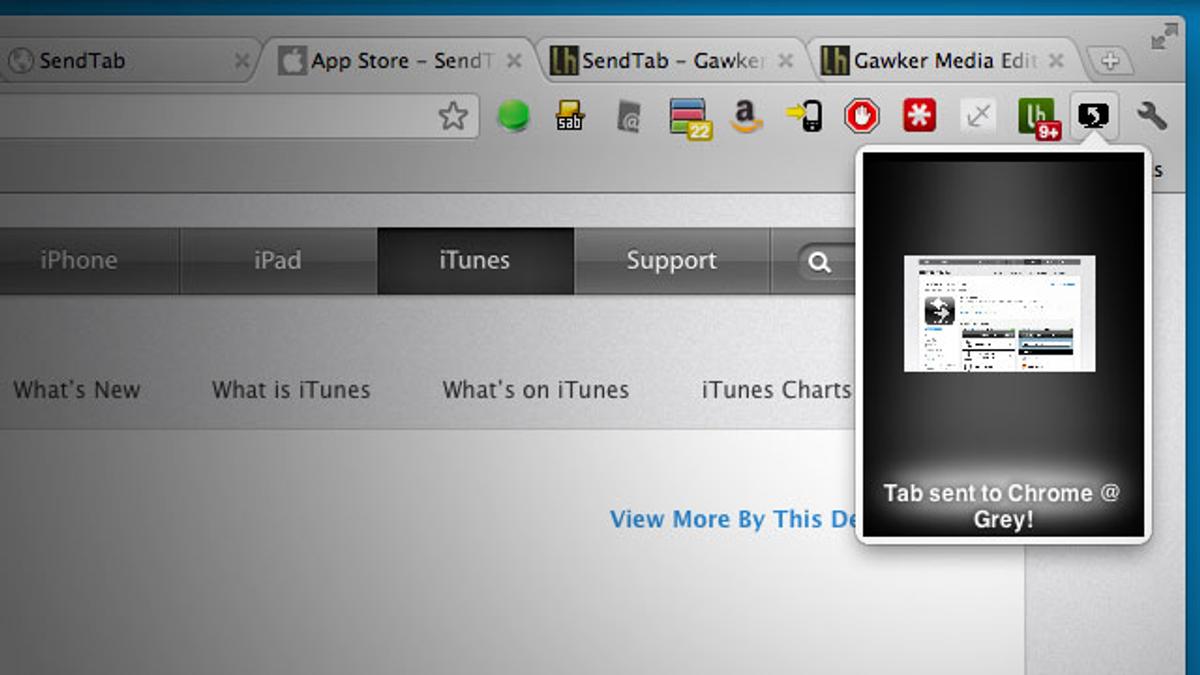Viewport: 1200px width, 675px height.
Task: Open the Lifehacker extension with 9+ badge
Action: 1038,118
